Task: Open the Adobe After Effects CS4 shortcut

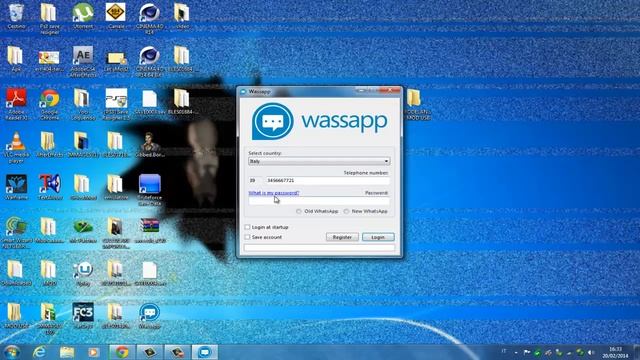Action: pos(83,60)
